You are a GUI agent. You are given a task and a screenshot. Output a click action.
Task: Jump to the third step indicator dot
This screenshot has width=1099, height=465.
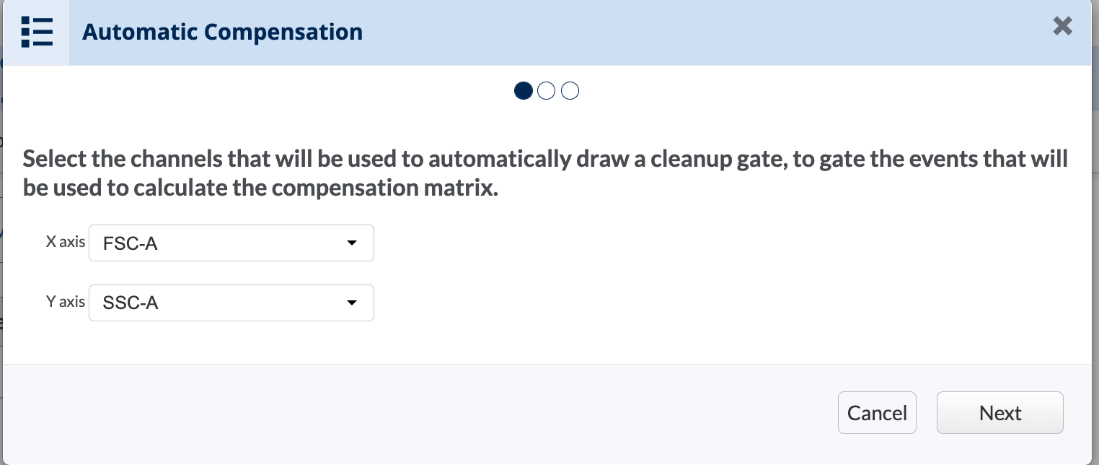[x=570, y=91]
